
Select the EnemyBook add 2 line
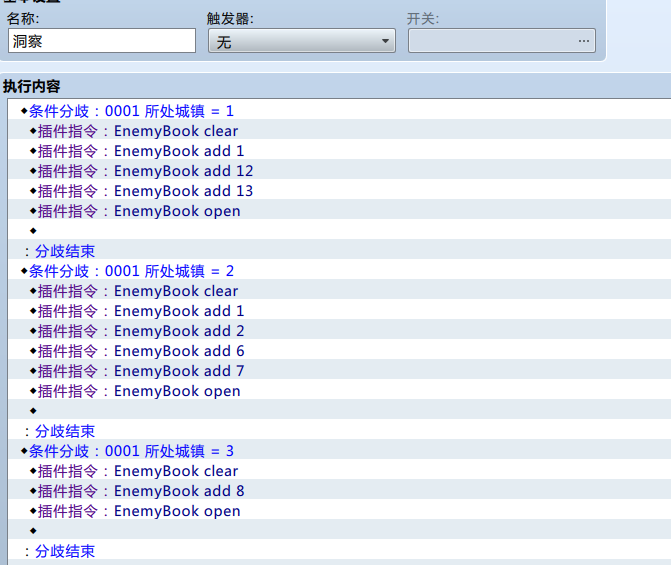tap(340, 331)
